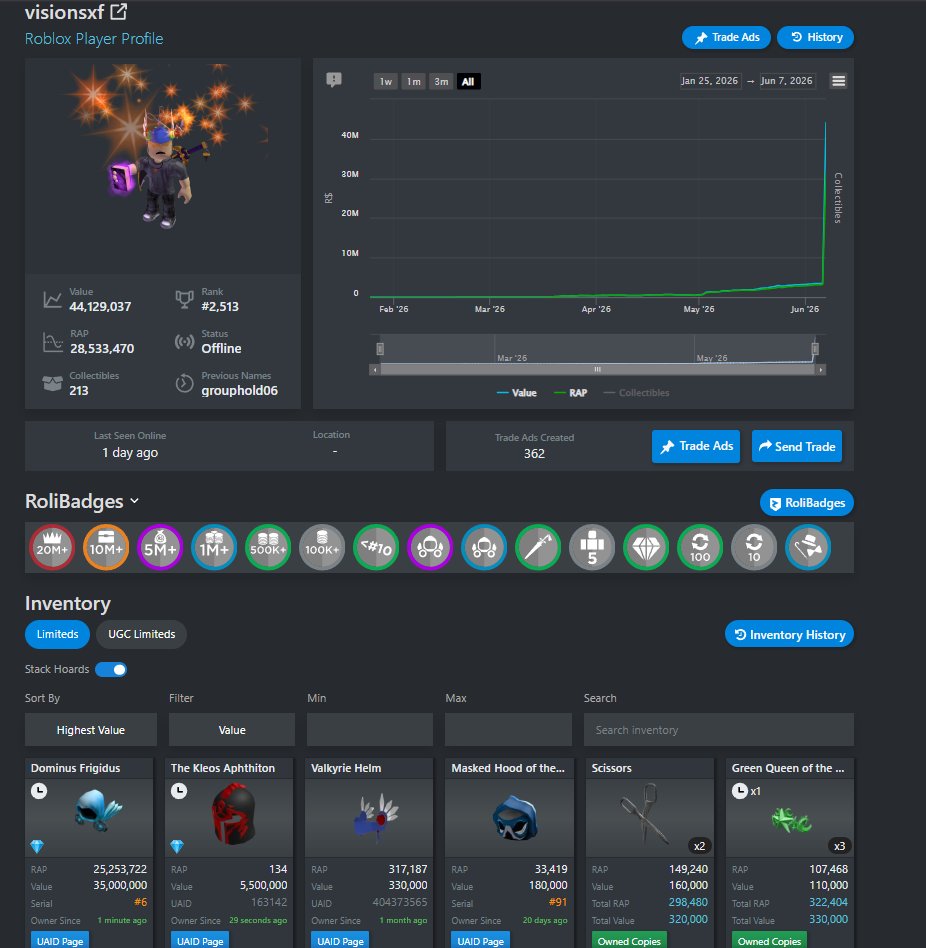Click the 5M+ RoliBadge

coord(160,548)
